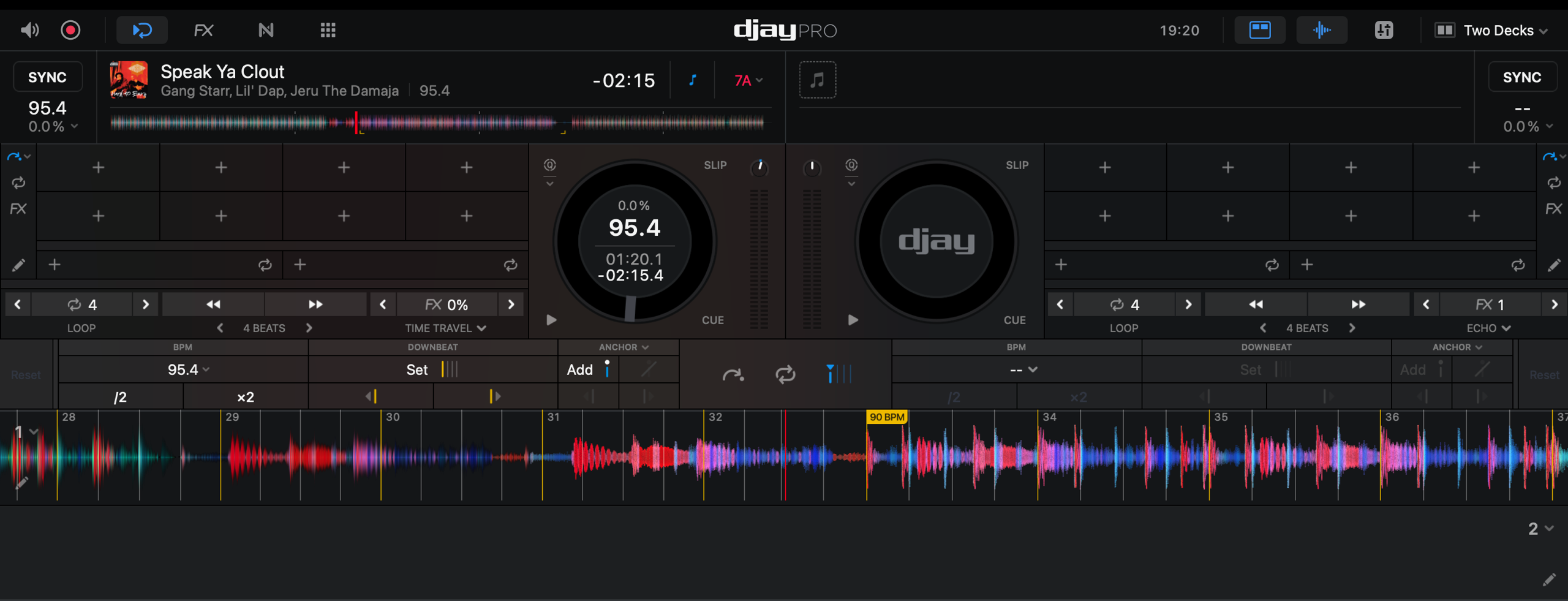
Task: Toggle the Automix icon in the top toolbar
Action: pyautogui.click(x=142, y=30)
